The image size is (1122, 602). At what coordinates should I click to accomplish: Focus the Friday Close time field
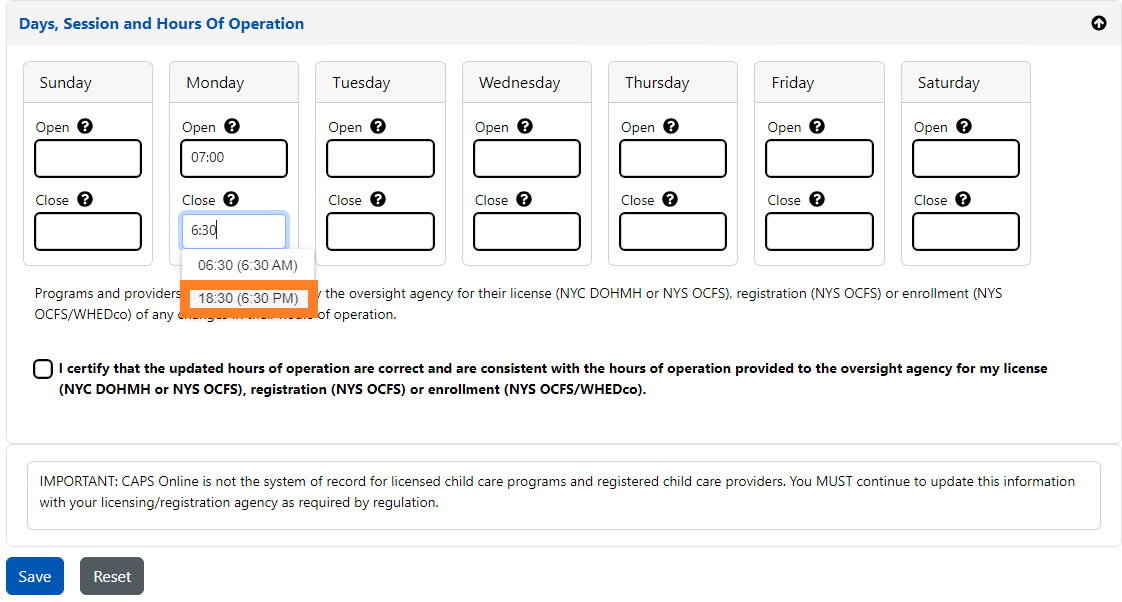tap(819, 231)
